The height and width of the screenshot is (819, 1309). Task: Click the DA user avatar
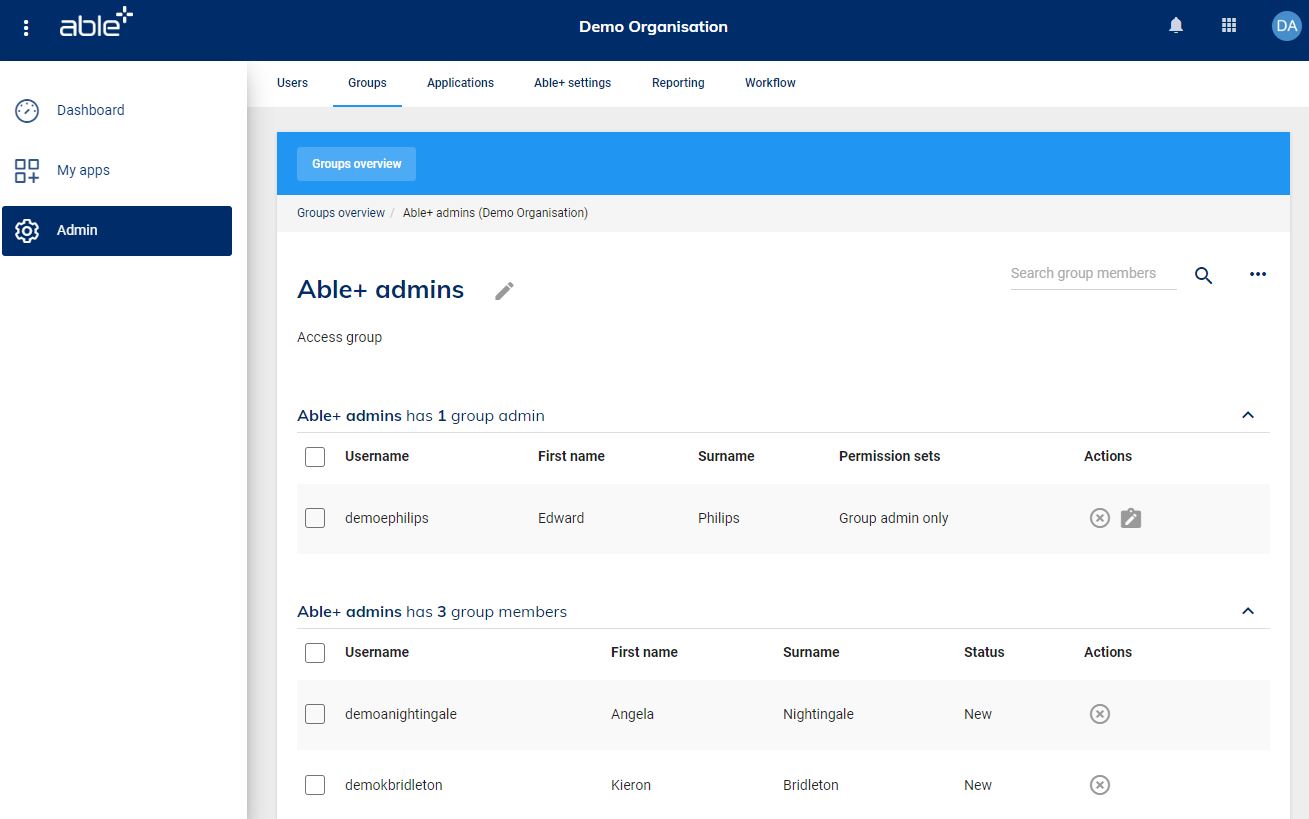coord(1285,27)
